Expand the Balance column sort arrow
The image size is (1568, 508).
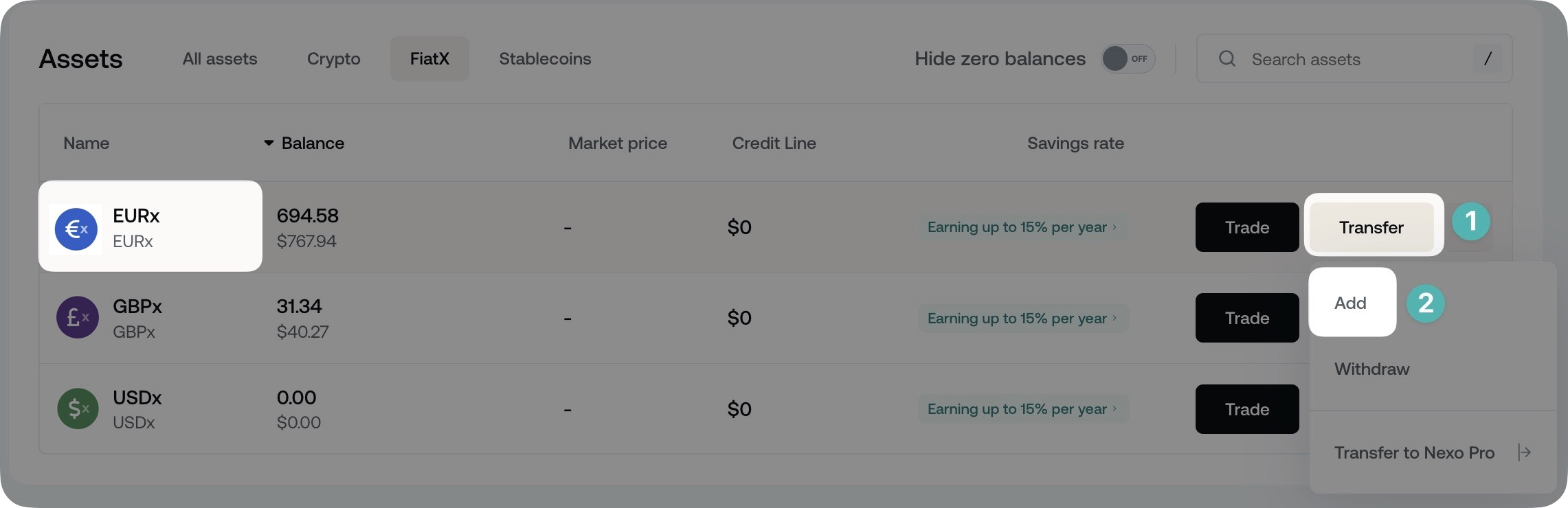click(267, 143)
